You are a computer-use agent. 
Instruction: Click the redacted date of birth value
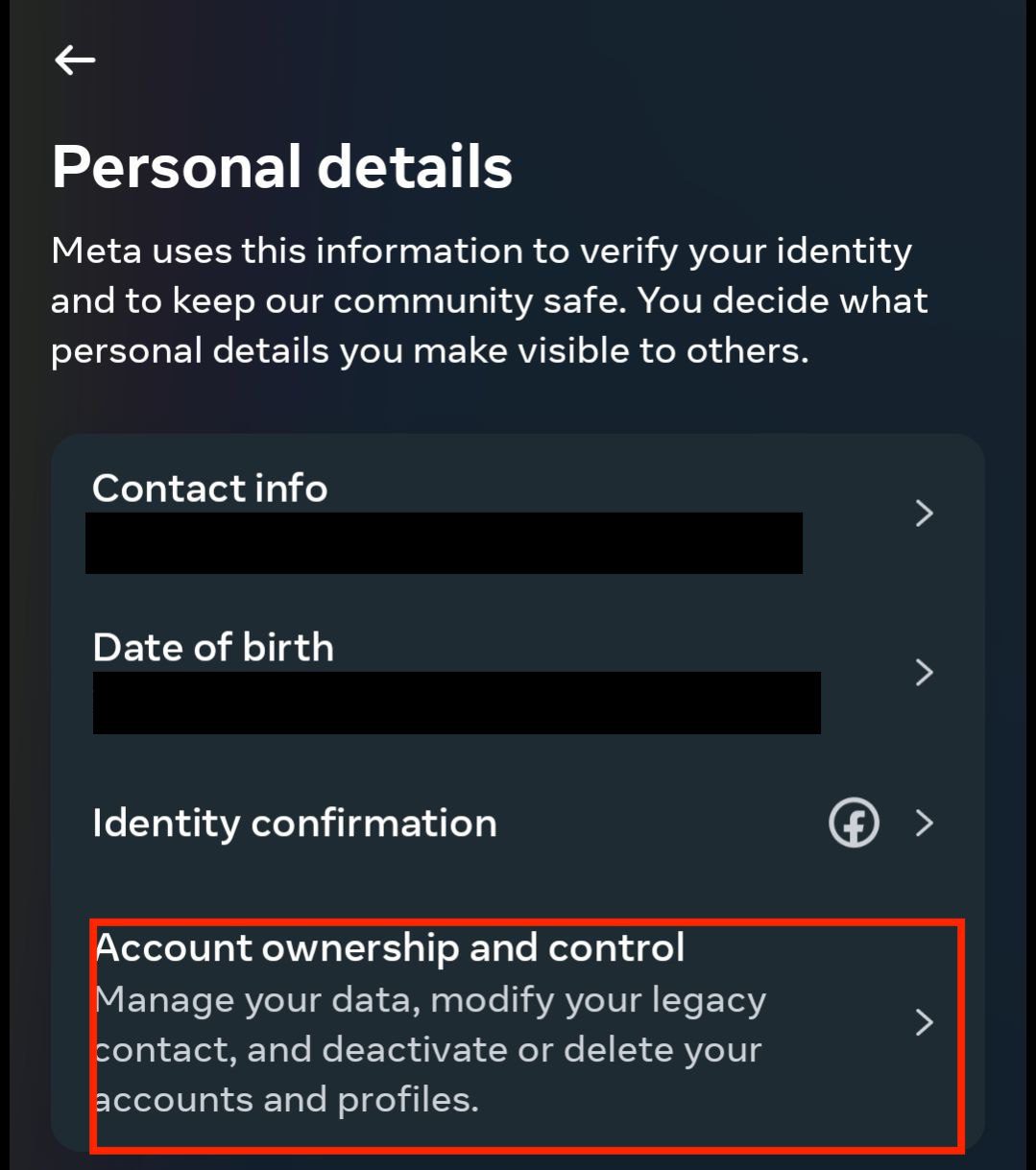[x=456, y=703]
